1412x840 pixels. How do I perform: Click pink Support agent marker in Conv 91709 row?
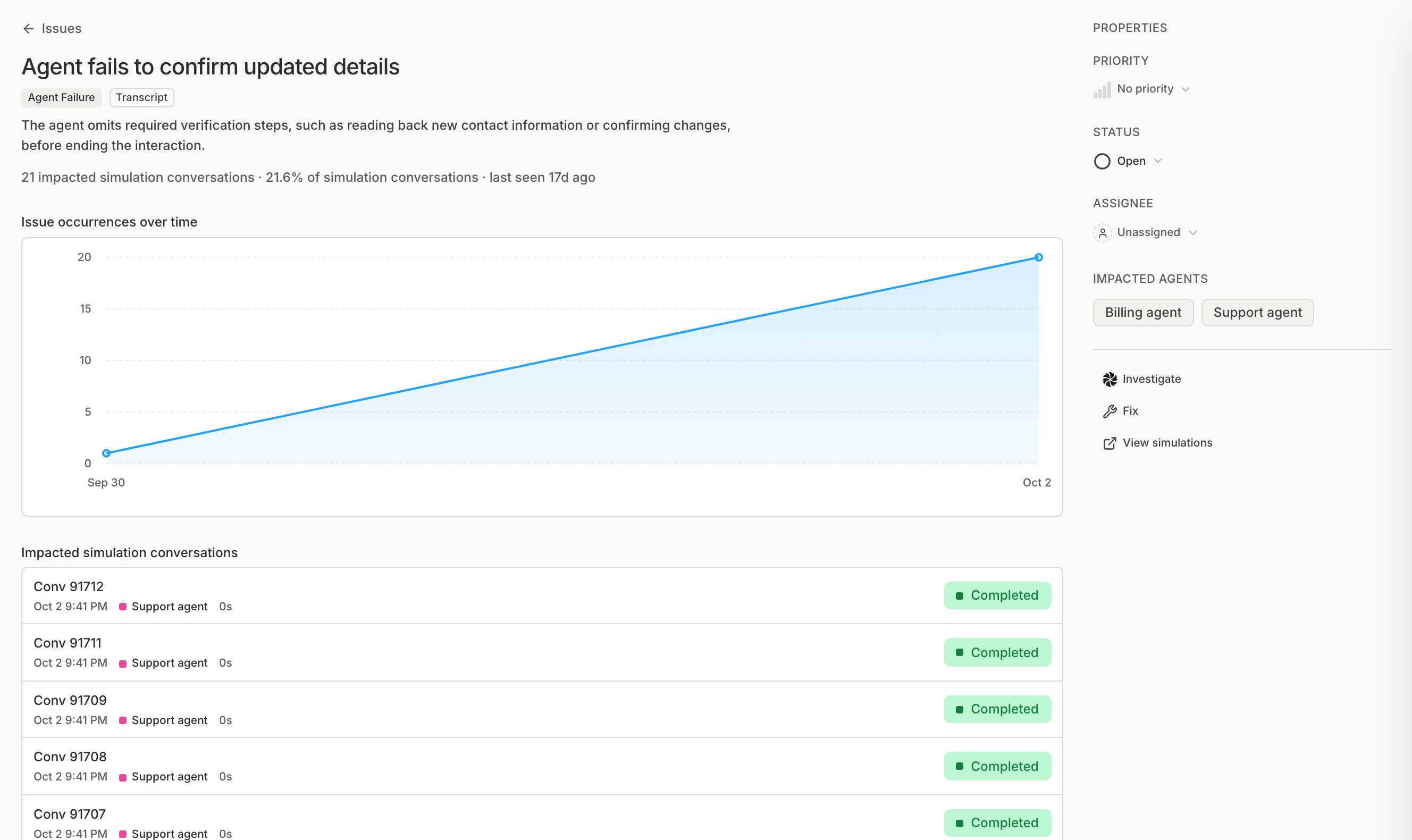click(122, 720)
